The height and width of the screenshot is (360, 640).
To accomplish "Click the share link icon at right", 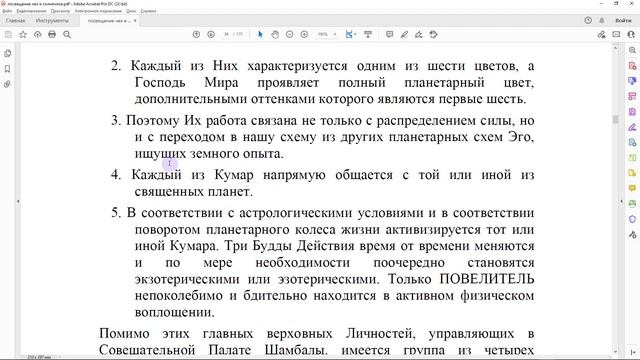I will 602,35.
